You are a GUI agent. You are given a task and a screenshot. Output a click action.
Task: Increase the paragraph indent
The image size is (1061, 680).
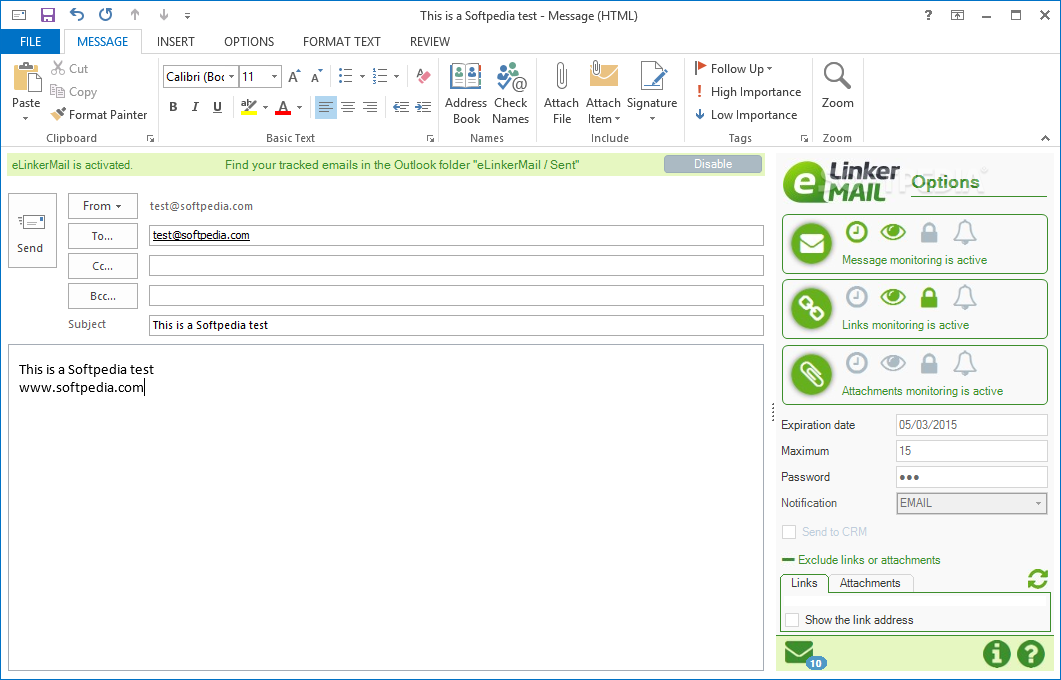(424, 107)
